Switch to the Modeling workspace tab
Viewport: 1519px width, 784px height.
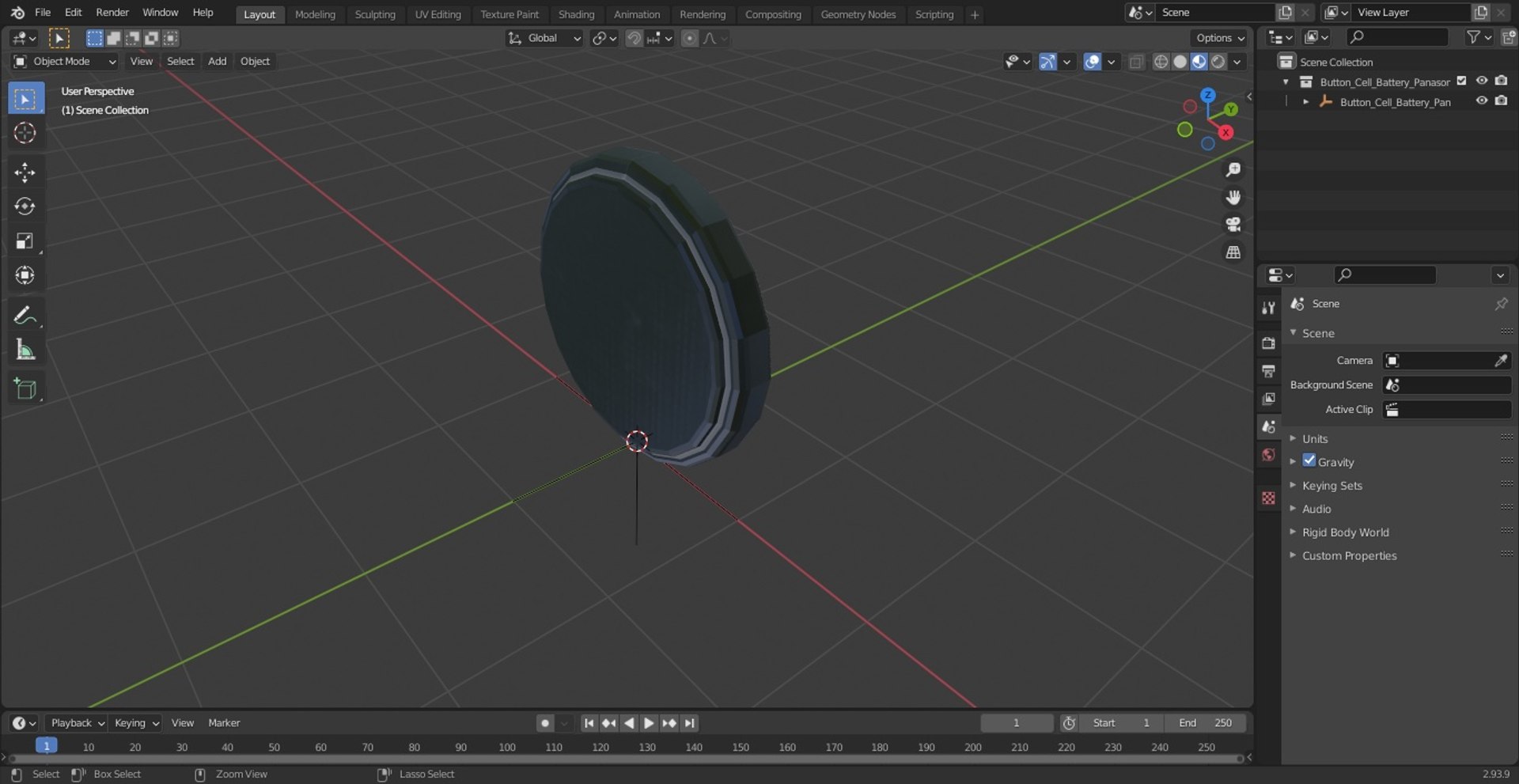pyautogui.click(x=315, y=14)
